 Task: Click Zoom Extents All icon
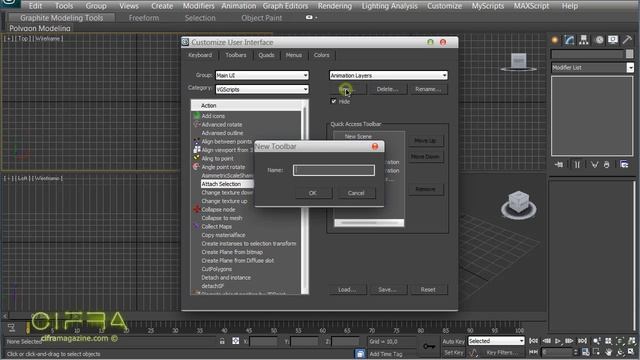pyautogui.click(x=632, y=341)
